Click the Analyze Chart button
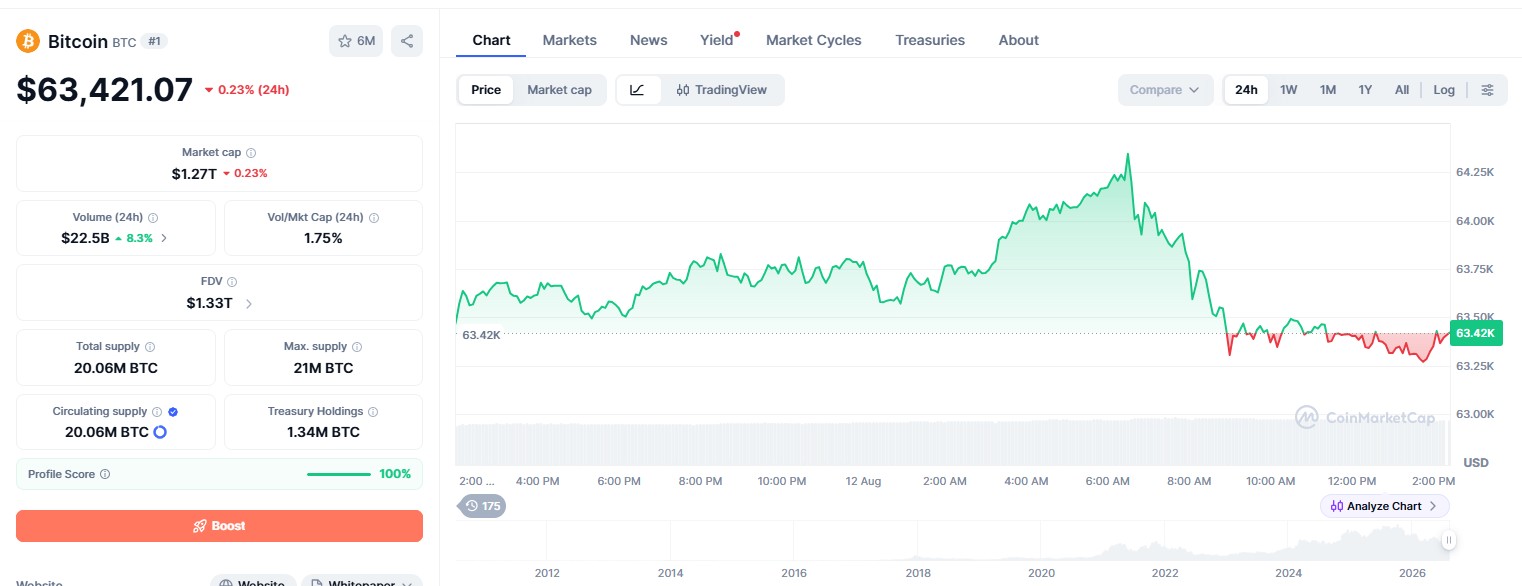 1384,506
